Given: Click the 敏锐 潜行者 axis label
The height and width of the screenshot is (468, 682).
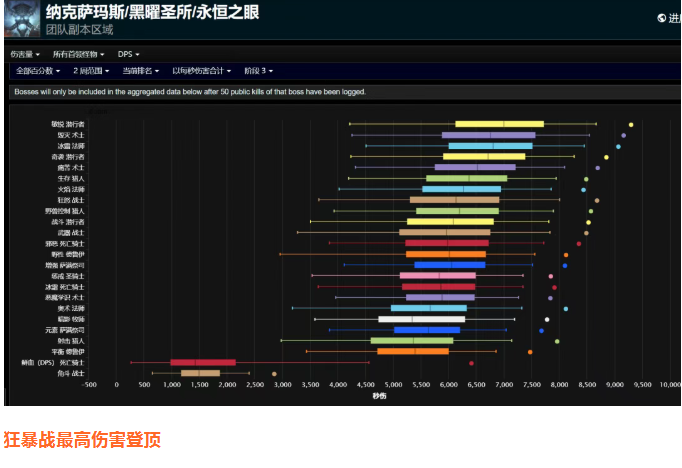Looking at the screenshot, I should point(68,124).
